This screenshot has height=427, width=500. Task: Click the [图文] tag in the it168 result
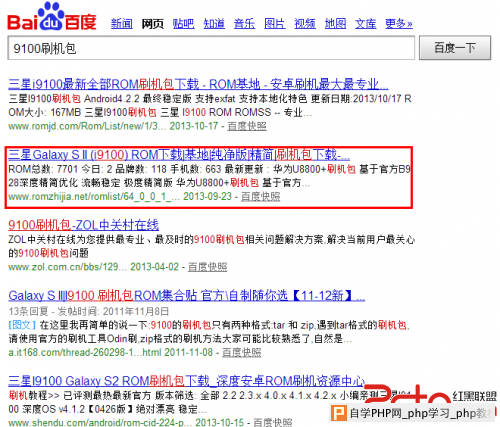point(22,325)
